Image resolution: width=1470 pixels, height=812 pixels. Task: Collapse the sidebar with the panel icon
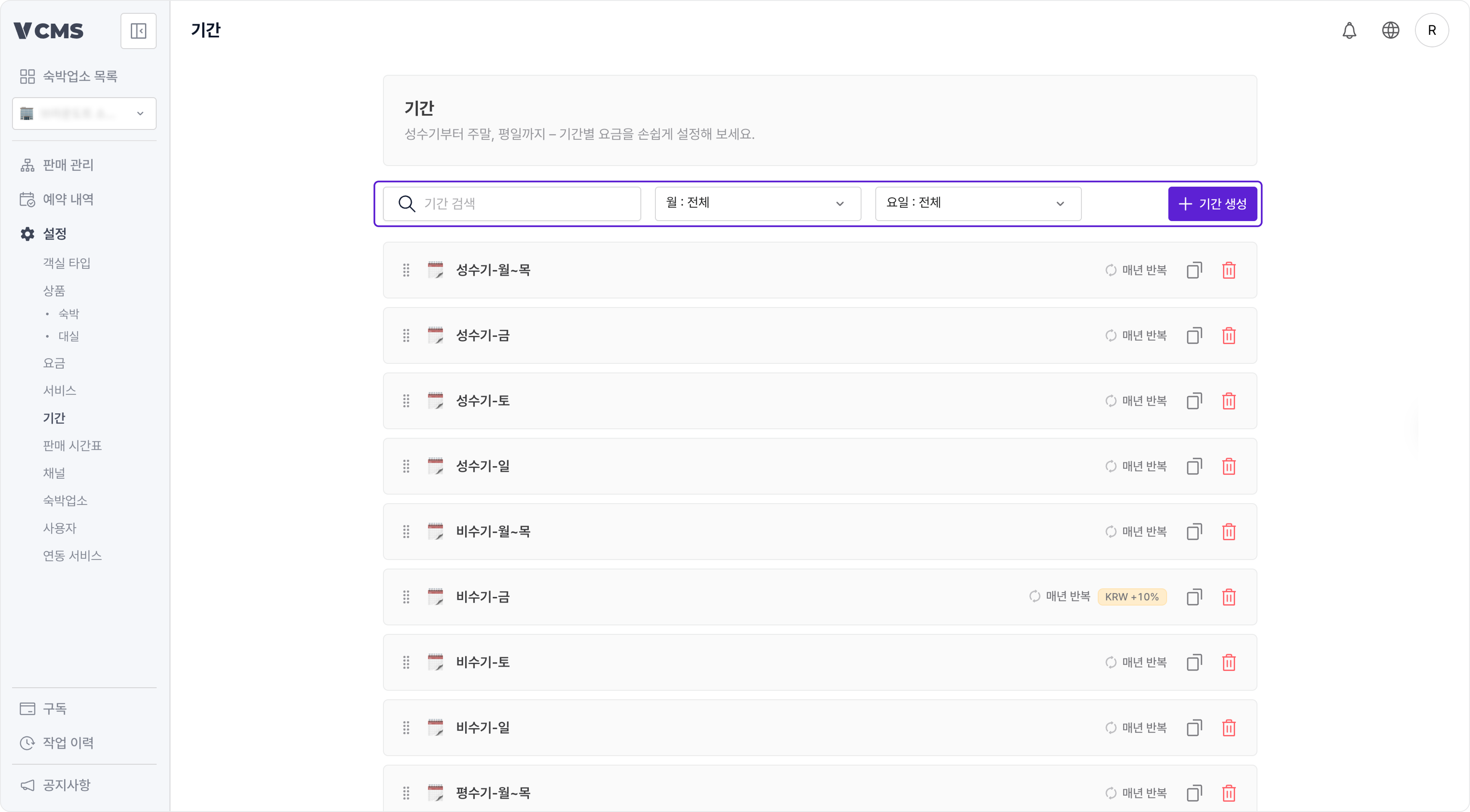(x=138, y=30)
